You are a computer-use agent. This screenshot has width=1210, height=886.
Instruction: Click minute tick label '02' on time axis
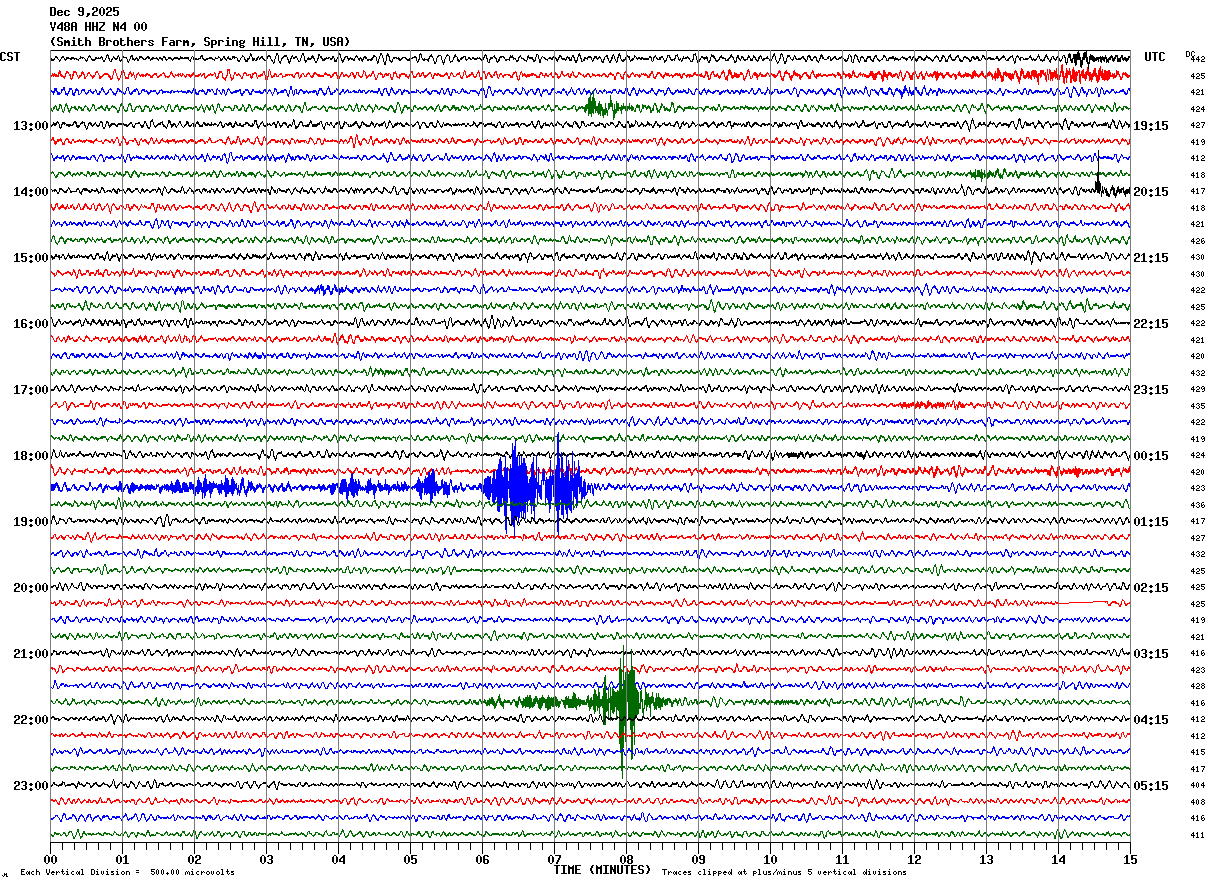coord(194,859)
